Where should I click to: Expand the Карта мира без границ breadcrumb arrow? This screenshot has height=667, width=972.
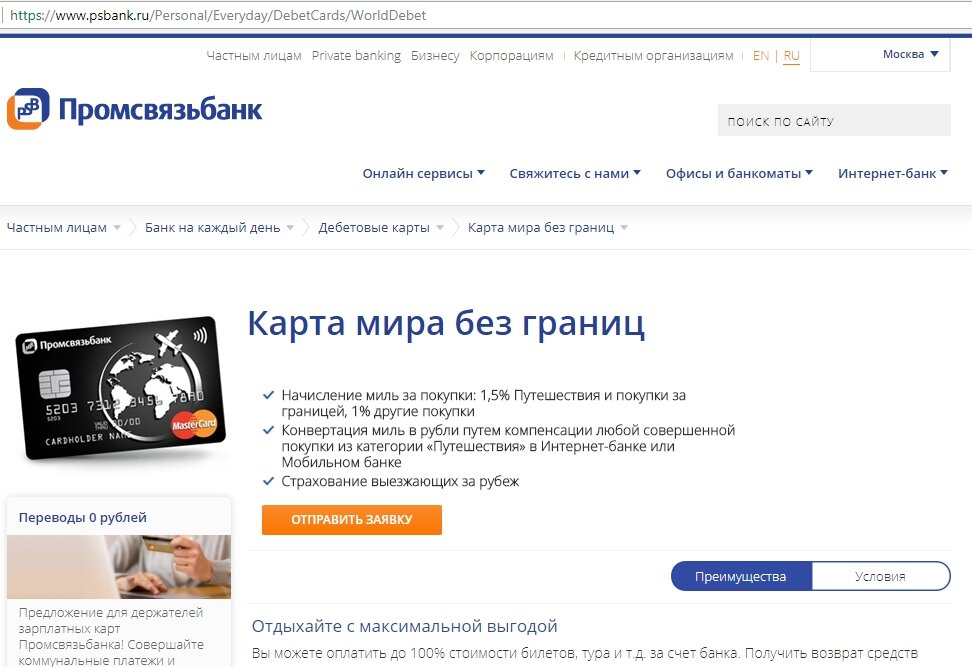624,227
